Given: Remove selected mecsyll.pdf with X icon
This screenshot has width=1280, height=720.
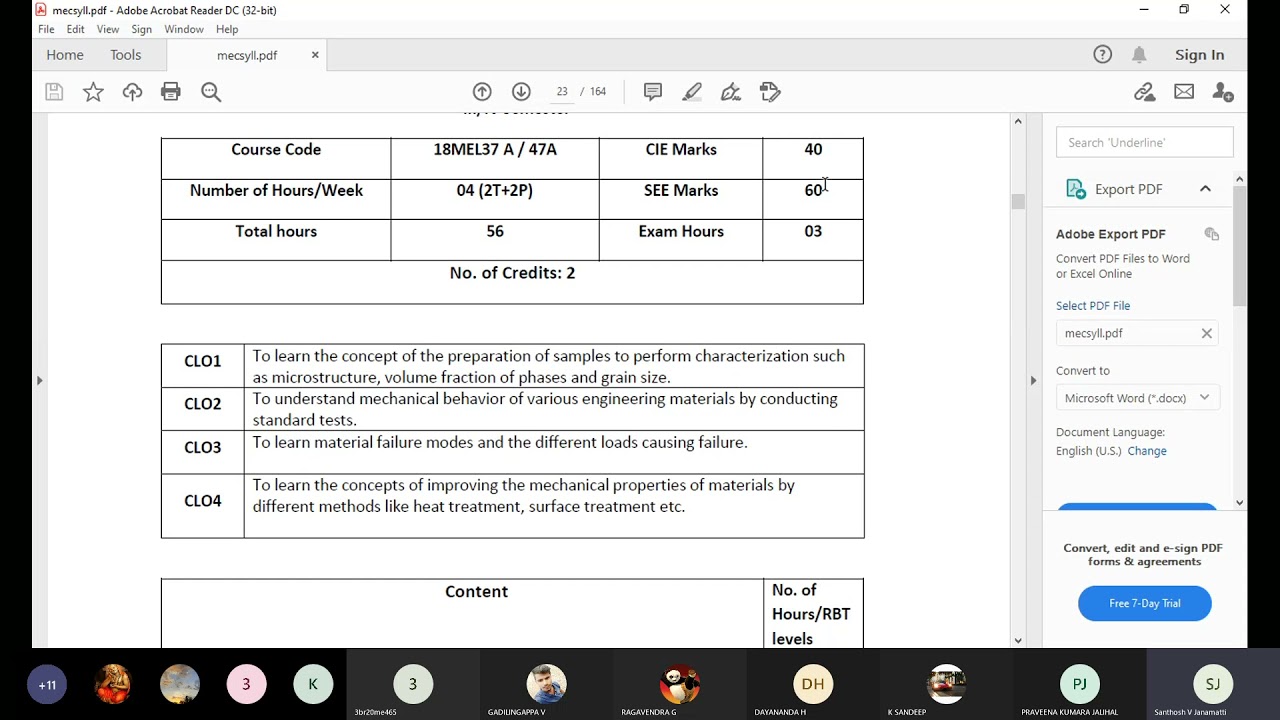Looking at the screenshot, I should pos(1207,333).
